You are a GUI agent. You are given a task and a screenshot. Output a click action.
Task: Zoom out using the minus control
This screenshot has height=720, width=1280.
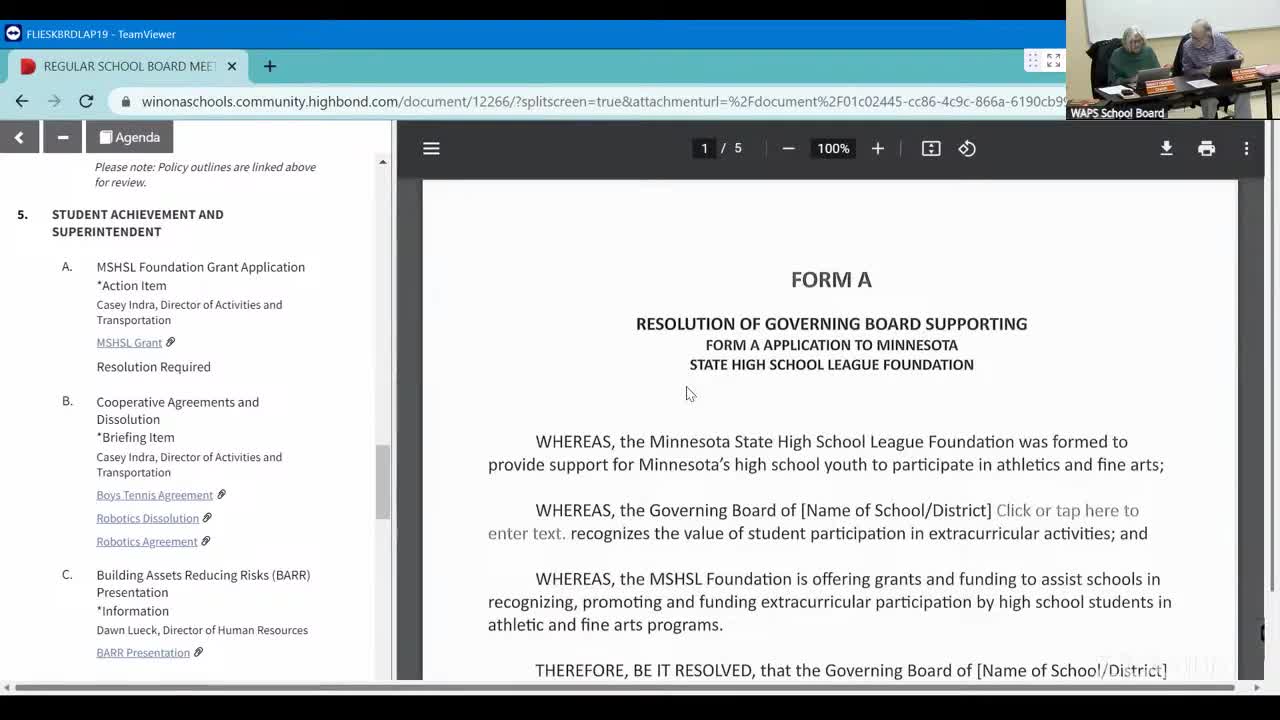tap(788, 148)
